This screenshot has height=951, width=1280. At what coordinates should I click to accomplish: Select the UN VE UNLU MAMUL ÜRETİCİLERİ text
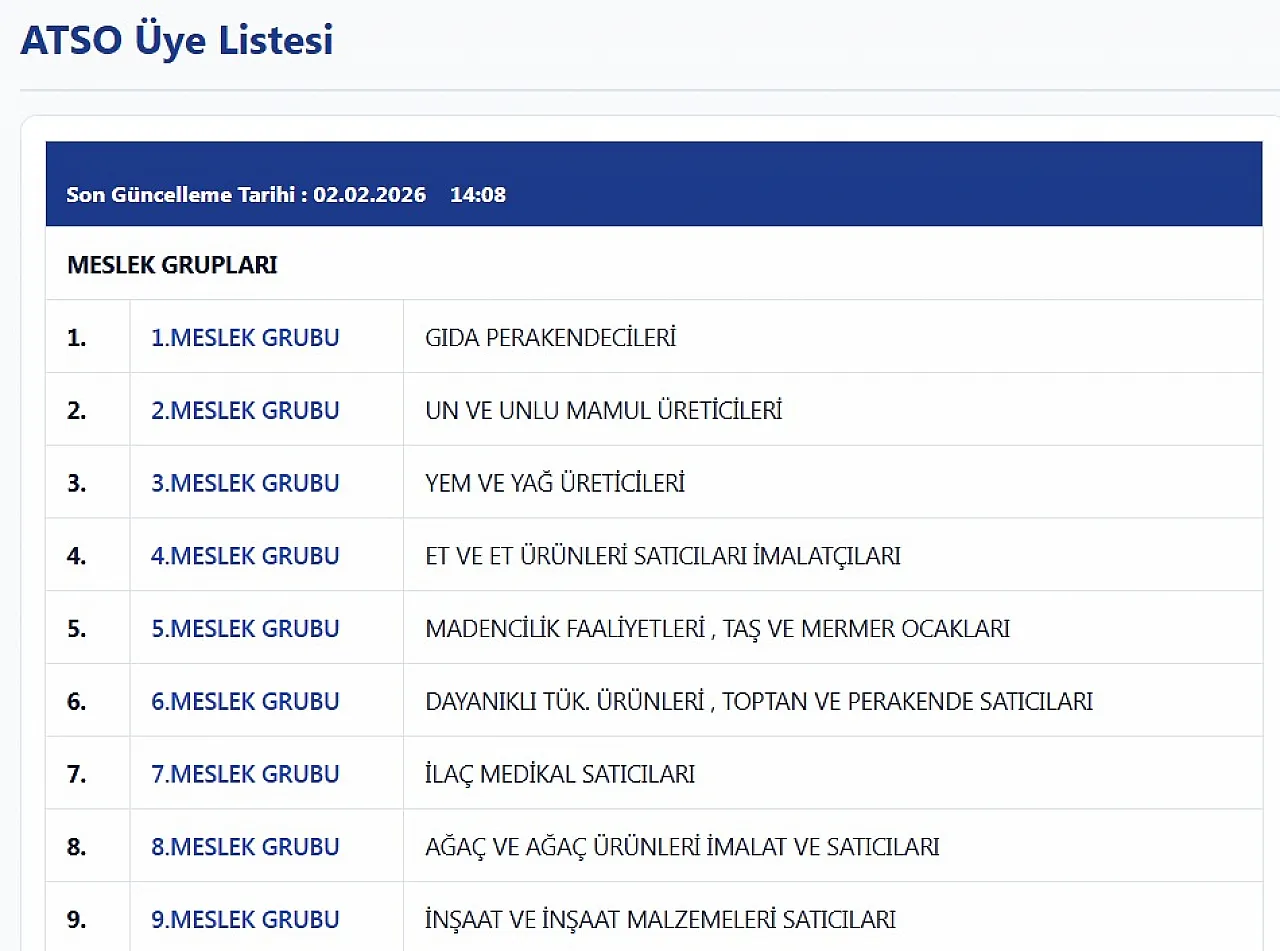coord(603,411)
